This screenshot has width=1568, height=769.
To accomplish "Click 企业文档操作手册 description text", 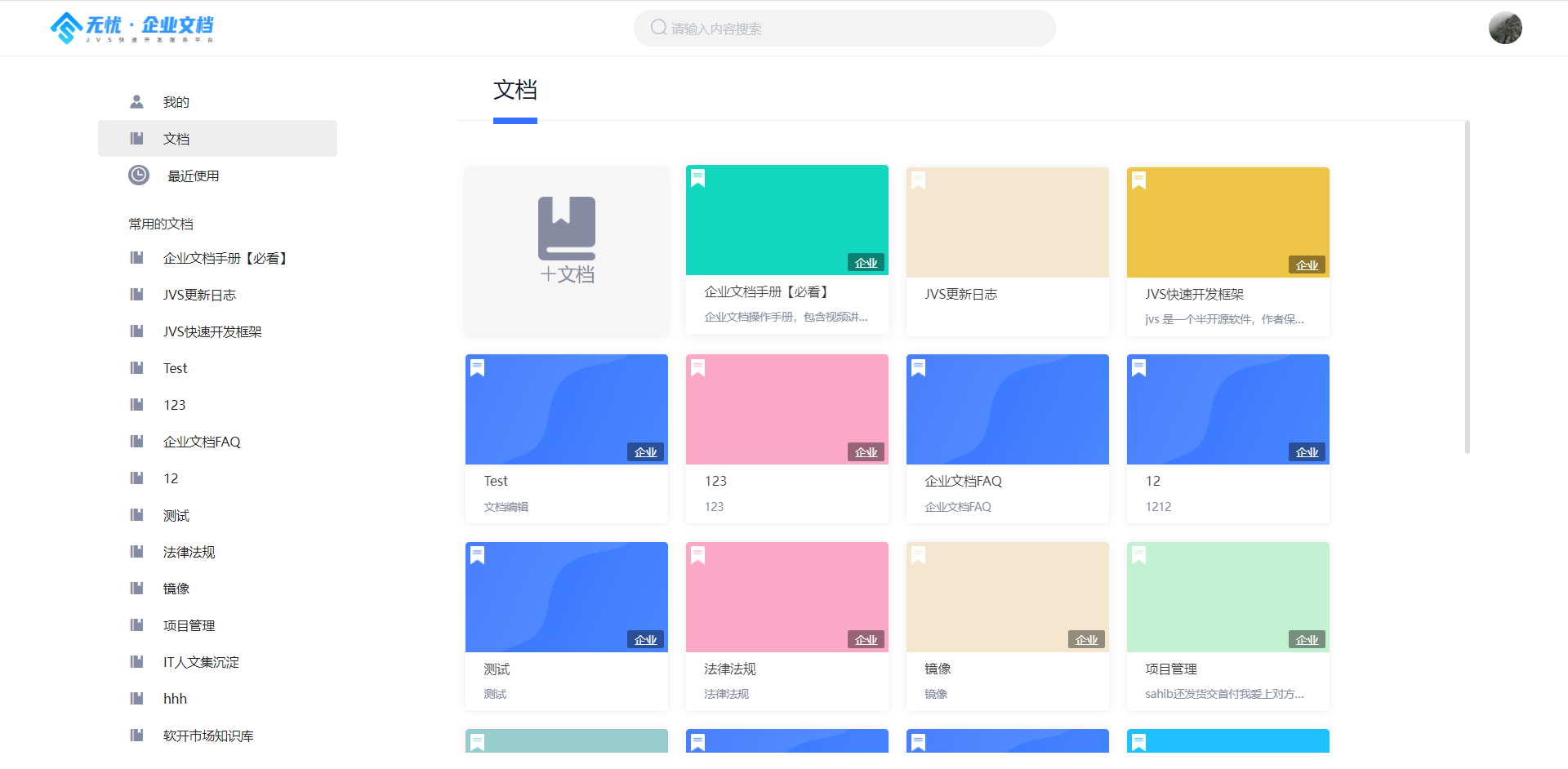I will [786, 317].
